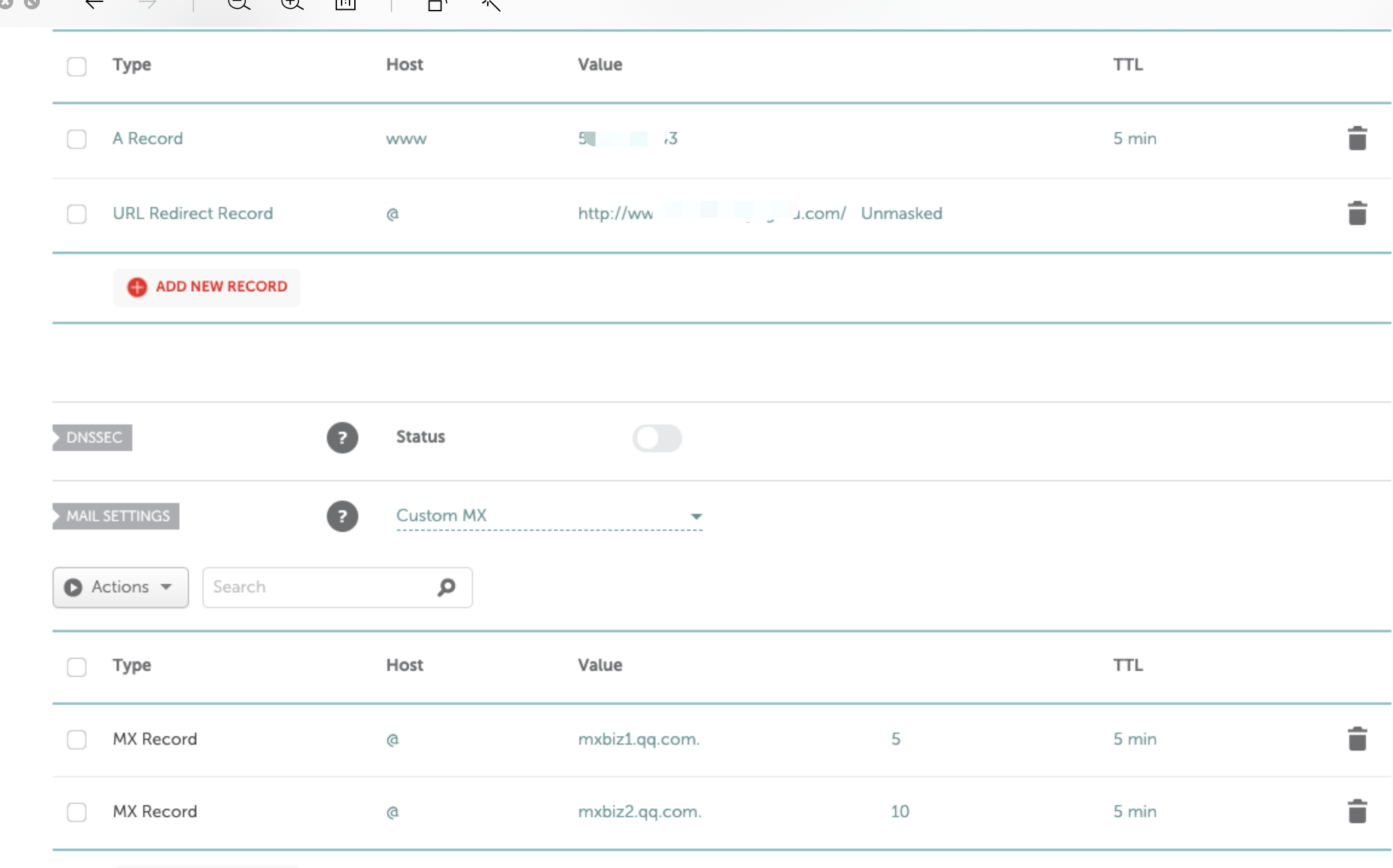Delete the mxbiz2.qq.com MX record

1356,811
